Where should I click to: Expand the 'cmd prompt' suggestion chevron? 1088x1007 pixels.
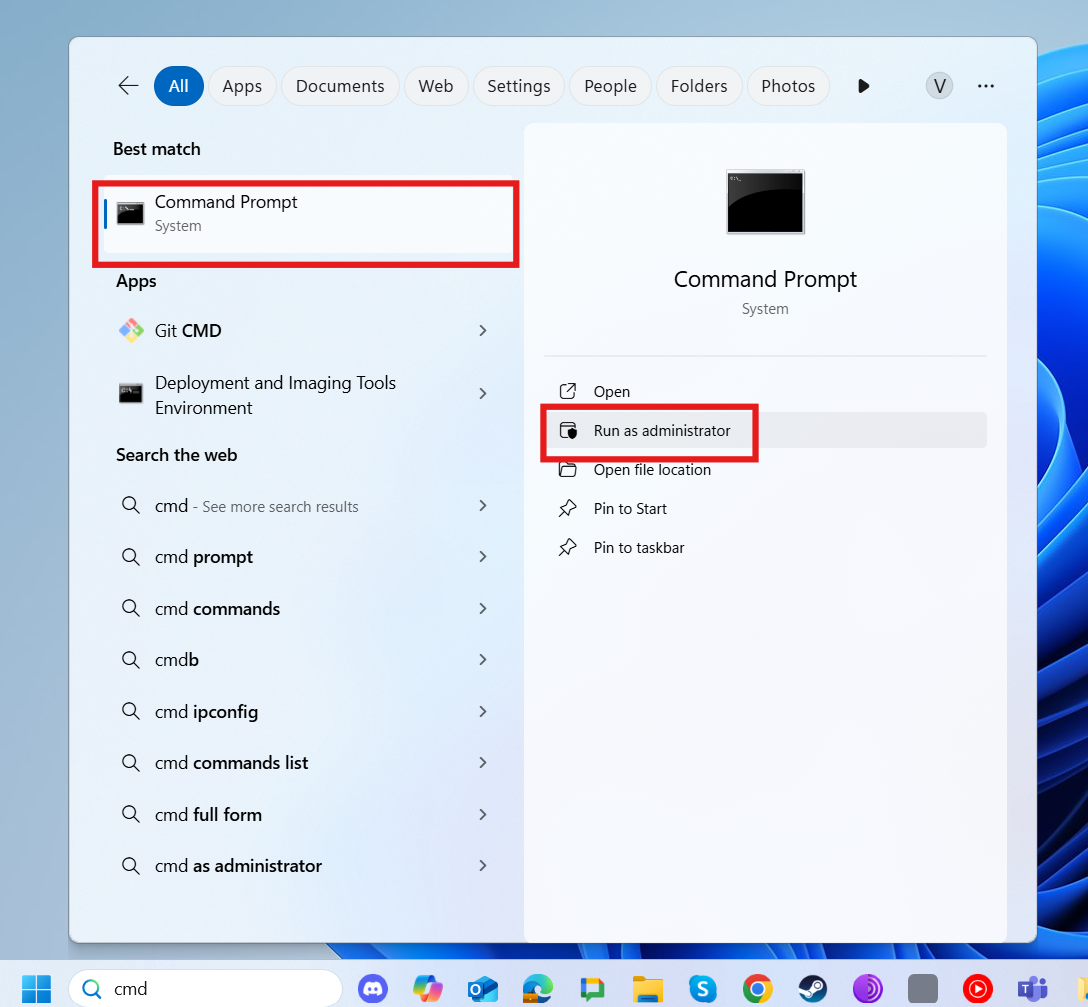[483, 557]
